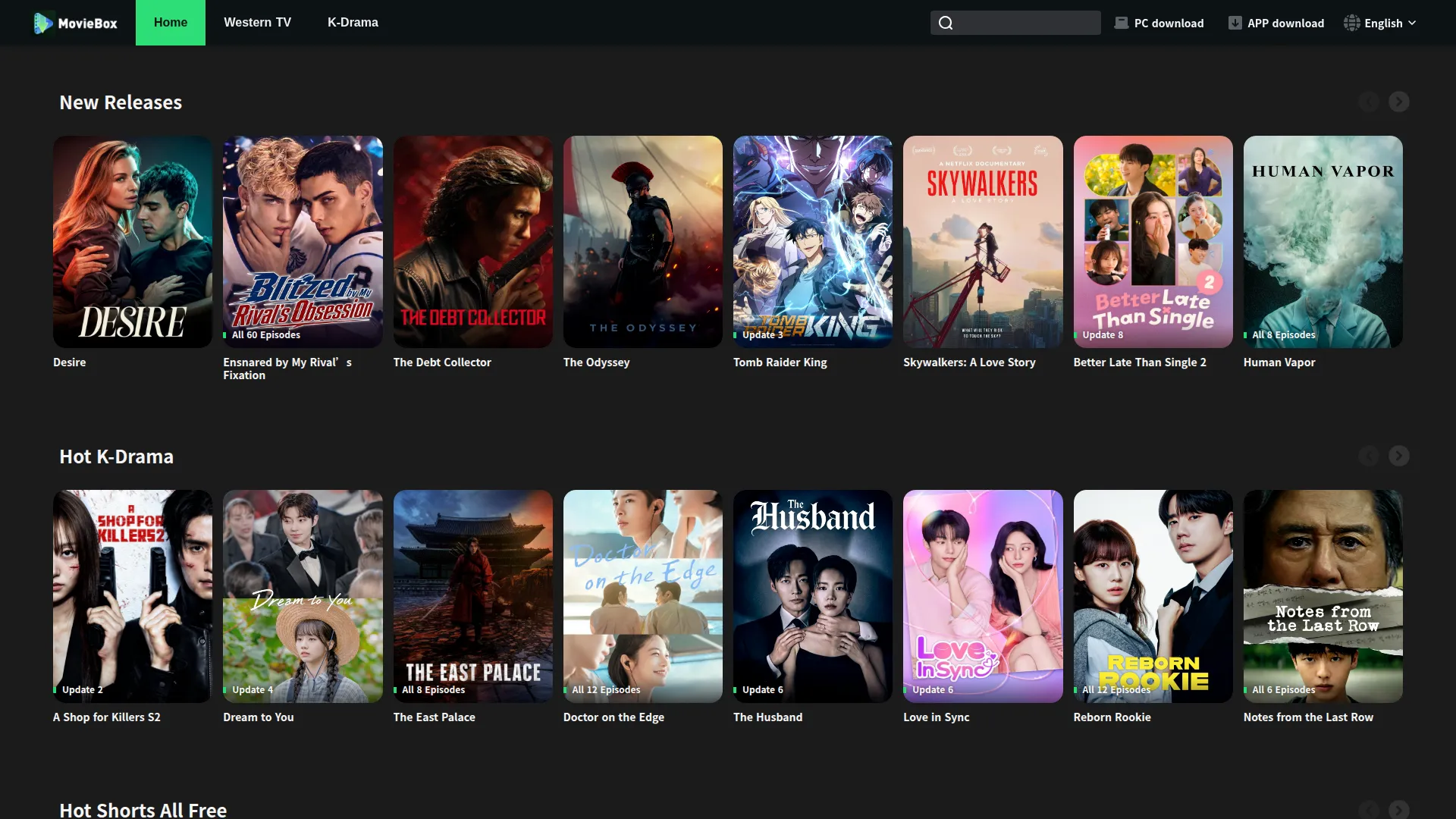Focus the search input field

click(x=1015, y=23)
